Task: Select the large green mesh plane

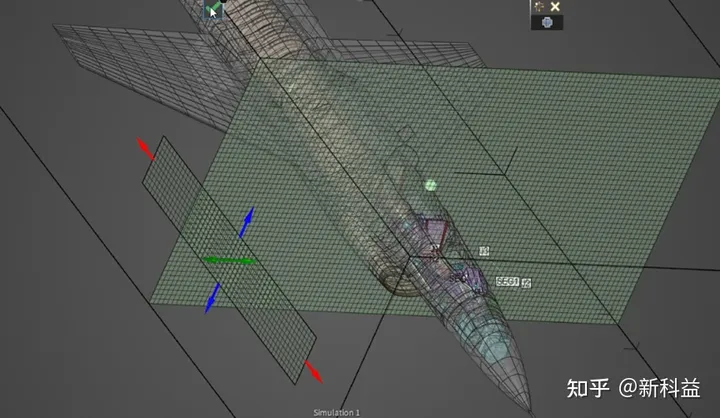Action: [x=560, y=150]
